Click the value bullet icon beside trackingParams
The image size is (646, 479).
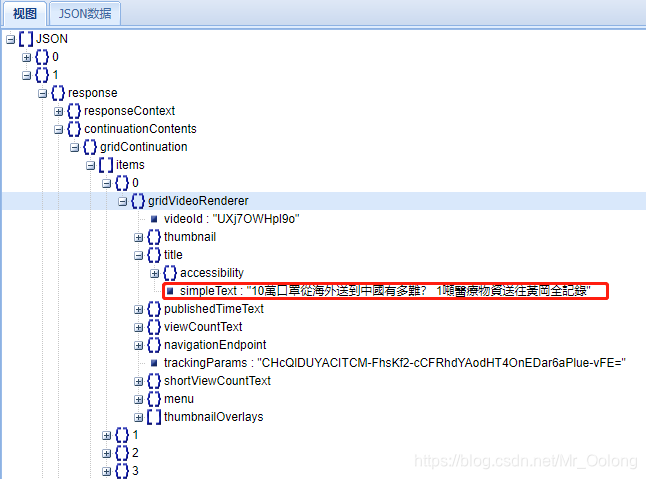(154, 363)
